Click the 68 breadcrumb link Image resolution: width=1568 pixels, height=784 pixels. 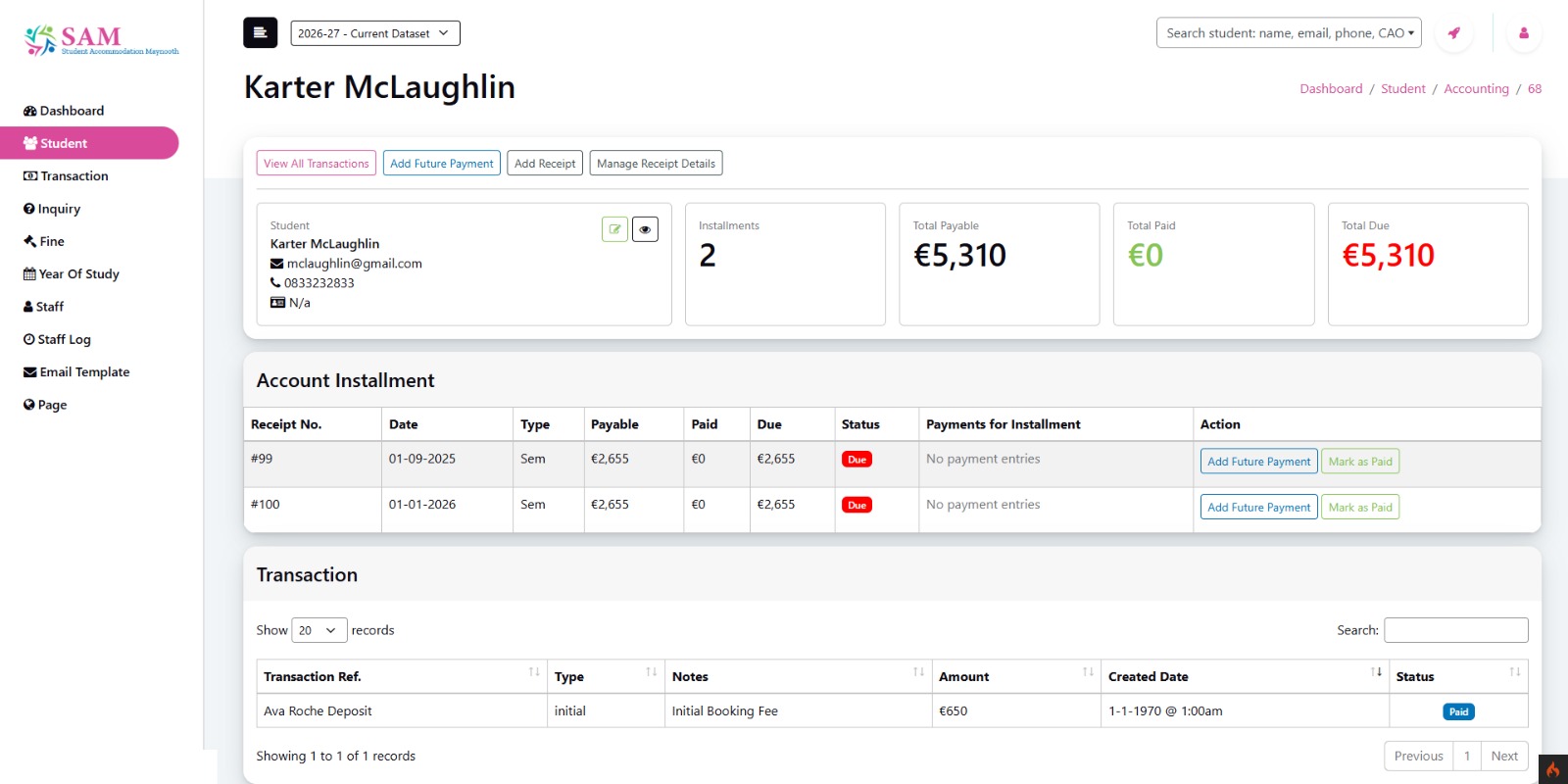[x=1535, y=89]
